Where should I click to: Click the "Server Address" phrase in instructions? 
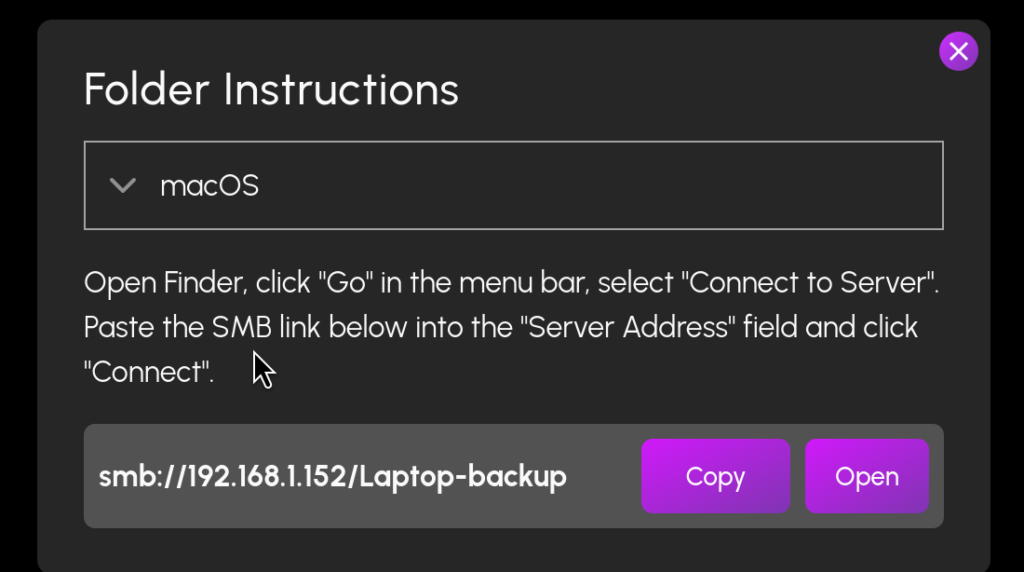[x=628, y=327]
